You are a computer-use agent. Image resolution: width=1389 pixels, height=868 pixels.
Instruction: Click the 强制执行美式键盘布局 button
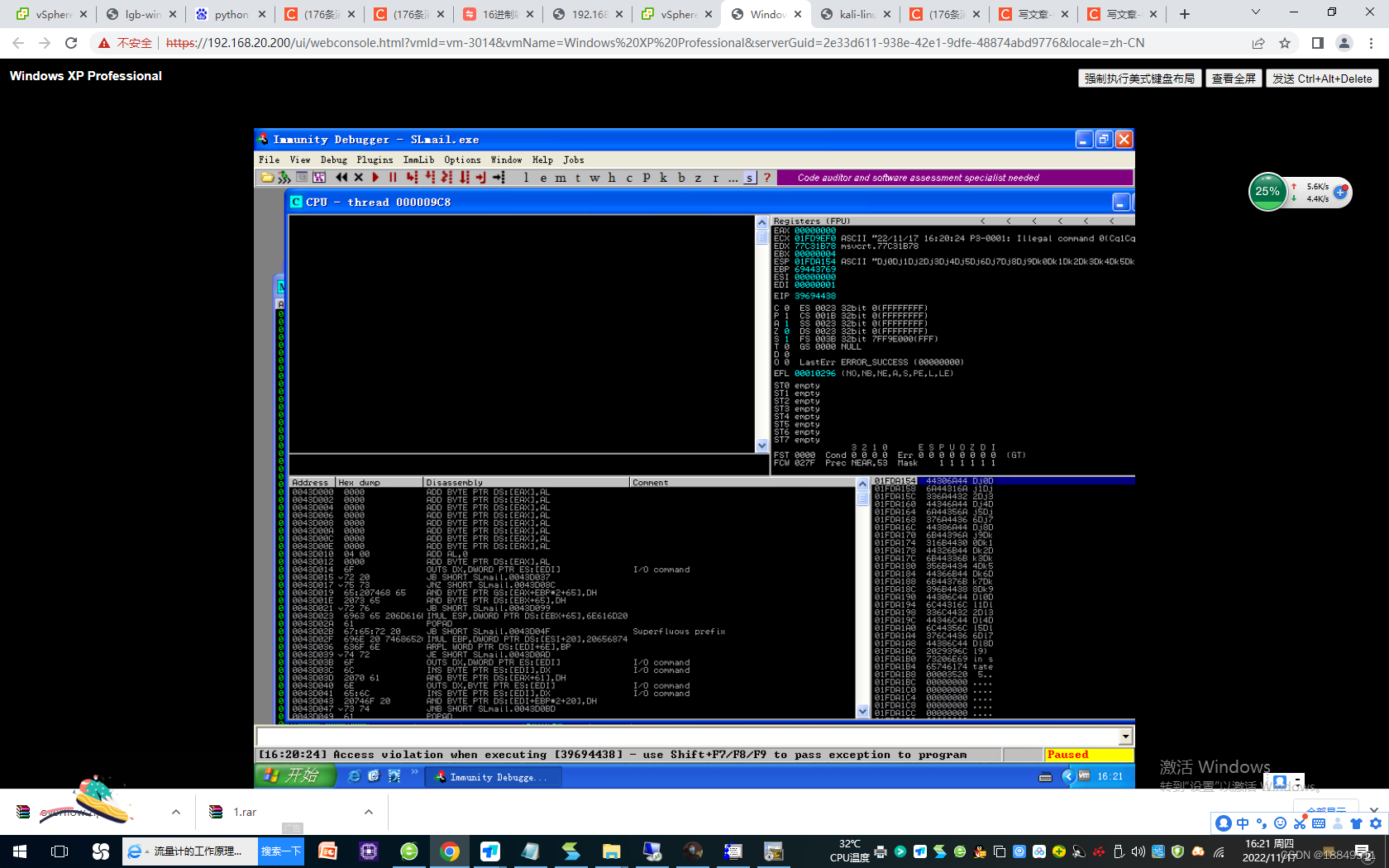(1139, 79)
